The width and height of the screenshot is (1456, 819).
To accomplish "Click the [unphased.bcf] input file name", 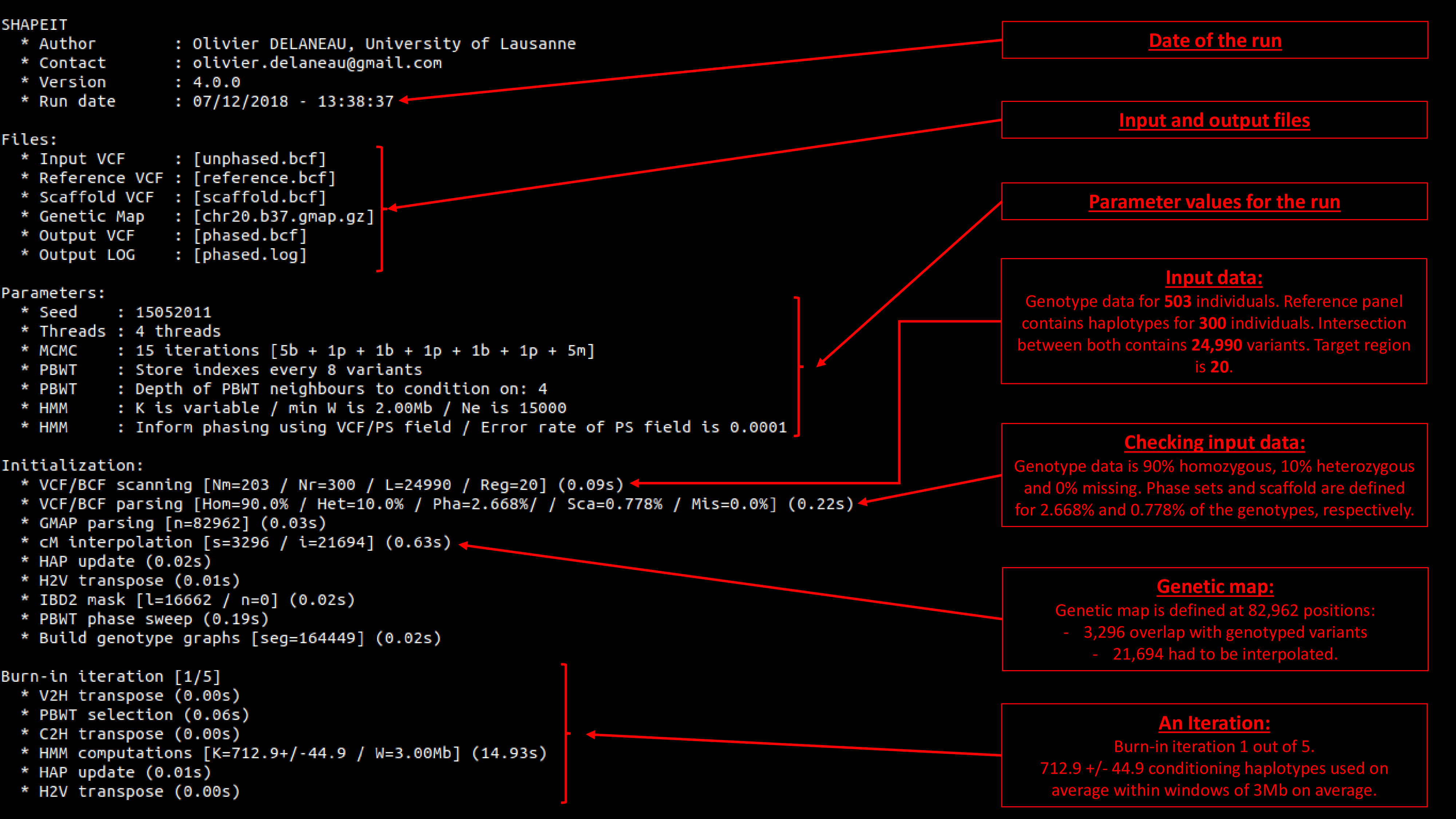I will (260, 159).
